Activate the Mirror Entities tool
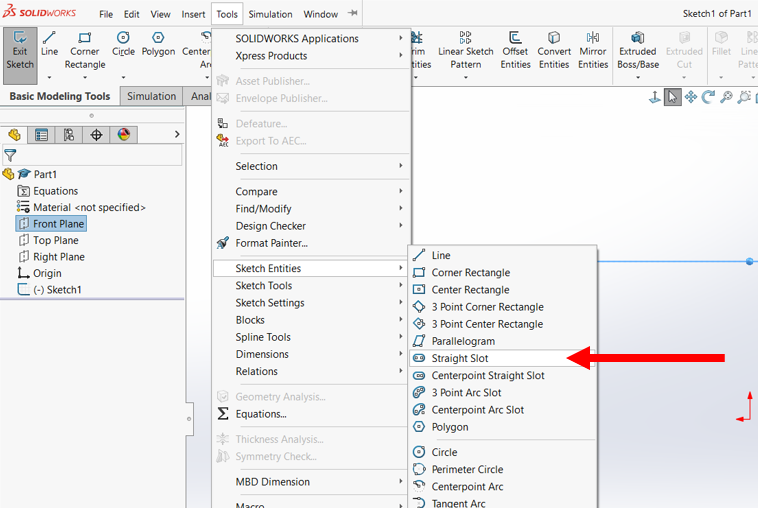 [593, 52]
